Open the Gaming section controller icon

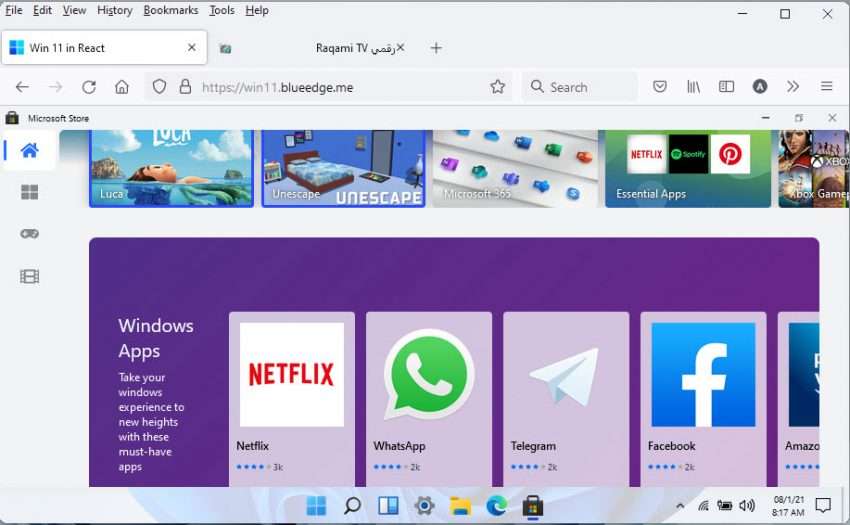click(29, 234)
